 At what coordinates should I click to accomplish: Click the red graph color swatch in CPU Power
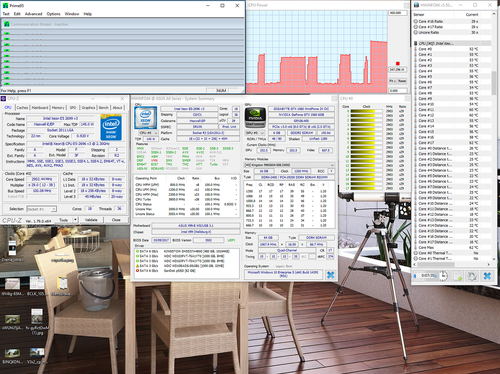point(398,63)
